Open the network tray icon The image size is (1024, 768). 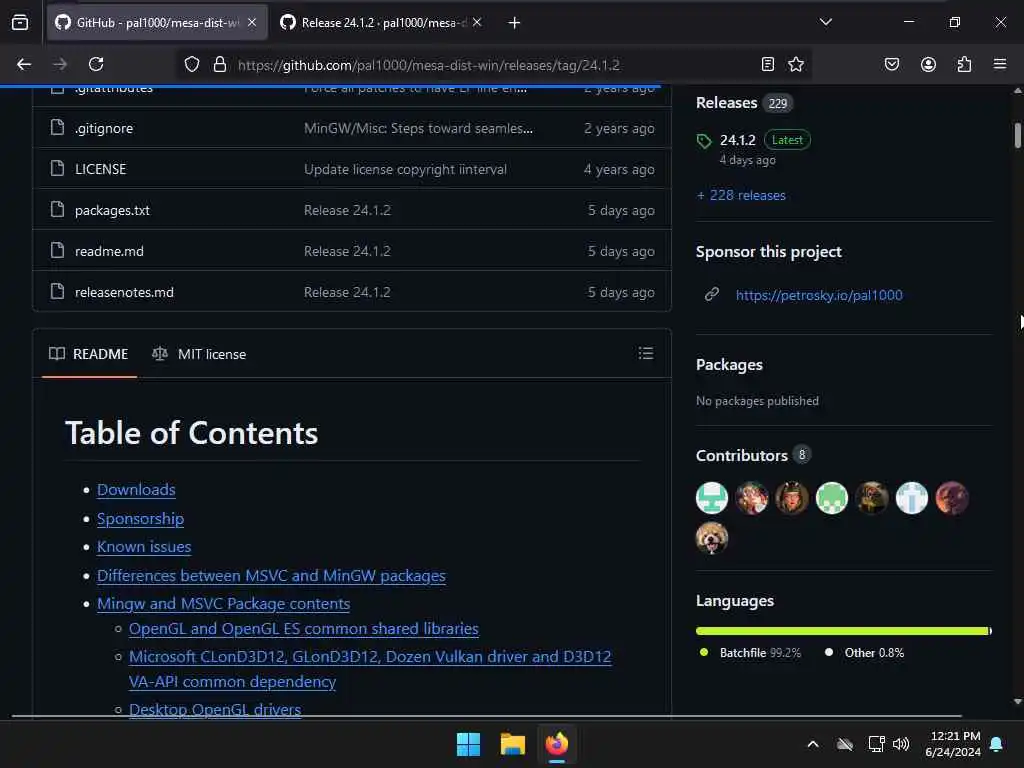click(x=876, y=744)
